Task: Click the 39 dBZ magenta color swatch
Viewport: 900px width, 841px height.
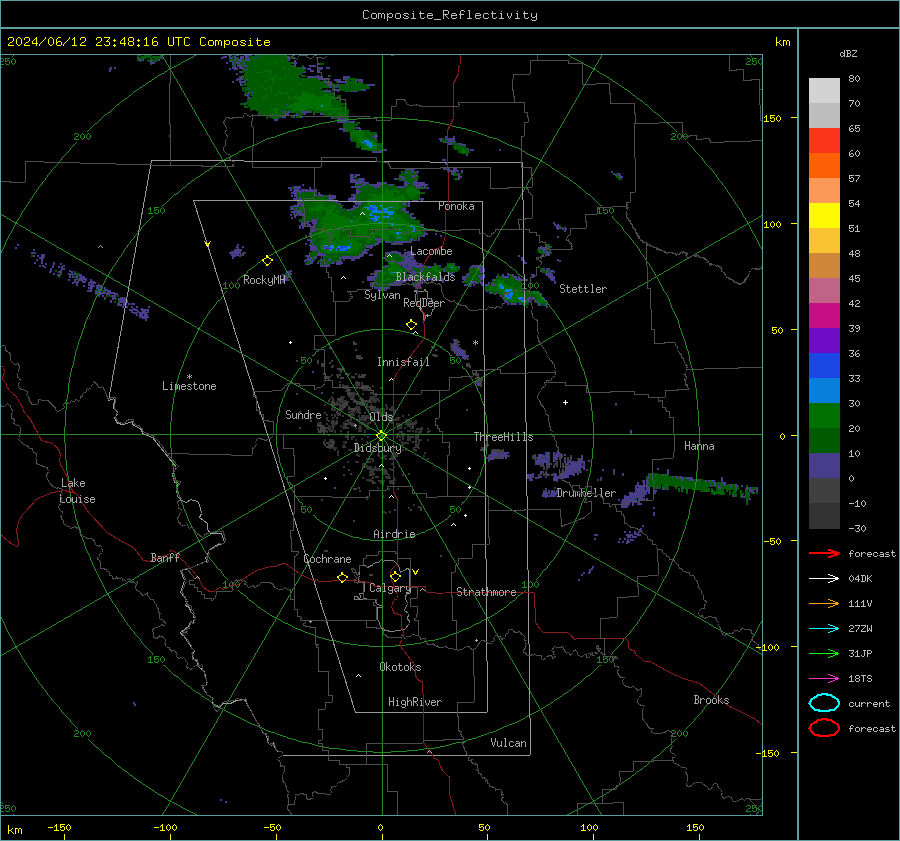Action: click(x=824, y=316)
